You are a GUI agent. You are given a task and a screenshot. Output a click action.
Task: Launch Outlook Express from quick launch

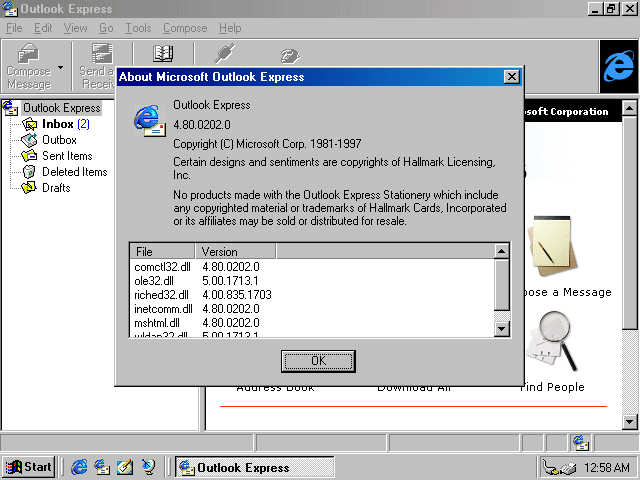pos(102,467)
